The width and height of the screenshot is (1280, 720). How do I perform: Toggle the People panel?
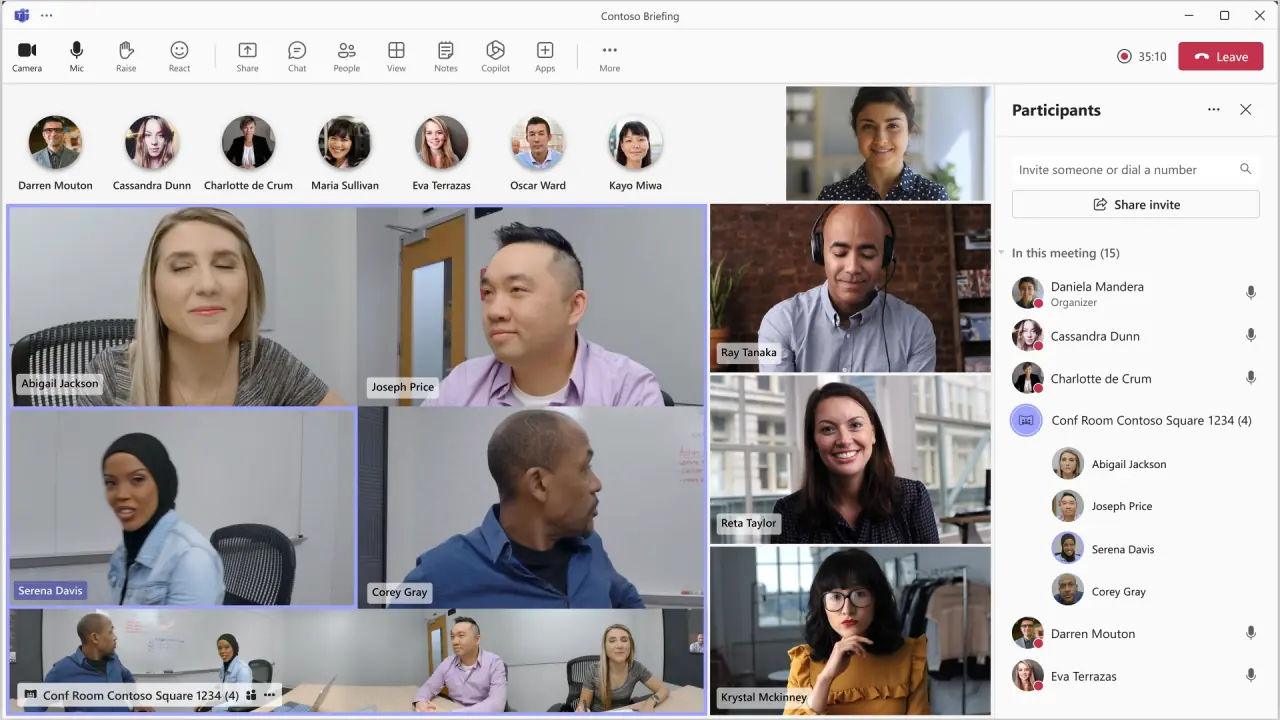pyautogui.click(x=346, y=56)
